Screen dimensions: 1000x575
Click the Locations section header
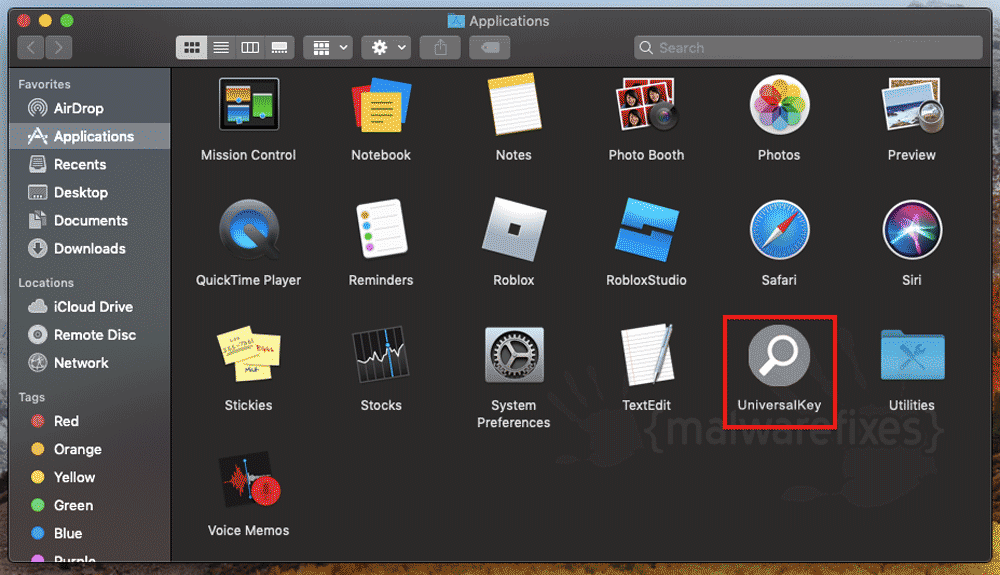(x=46, y=282)
